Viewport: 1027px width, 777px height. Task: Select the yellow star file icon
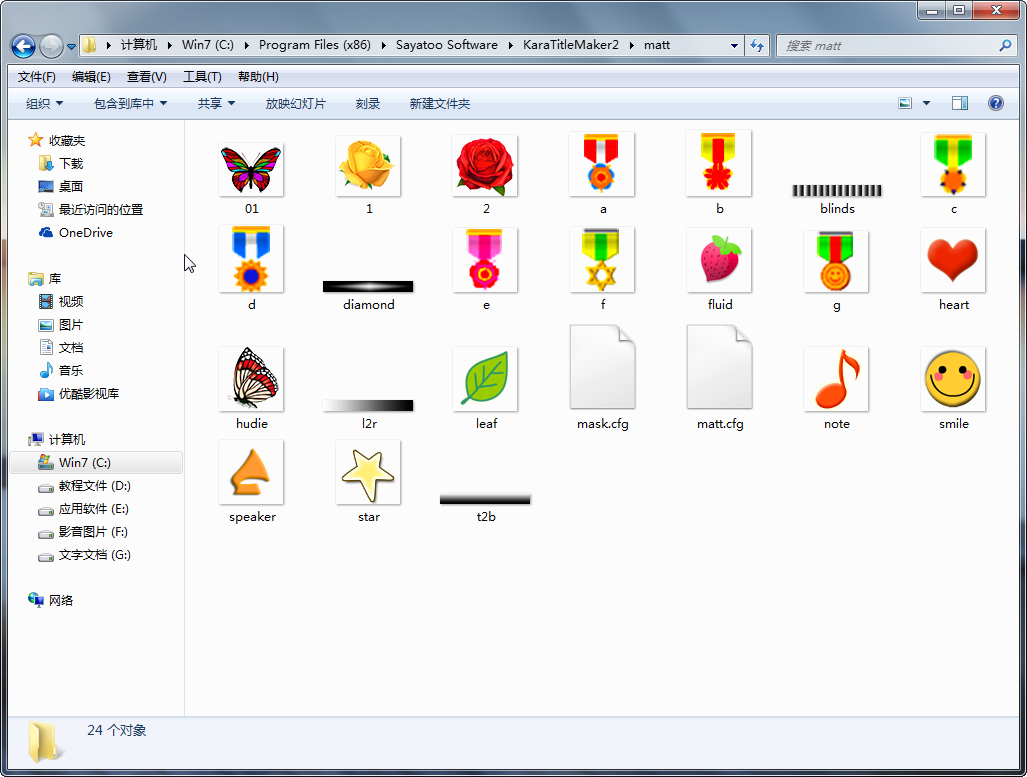(368, 473)
